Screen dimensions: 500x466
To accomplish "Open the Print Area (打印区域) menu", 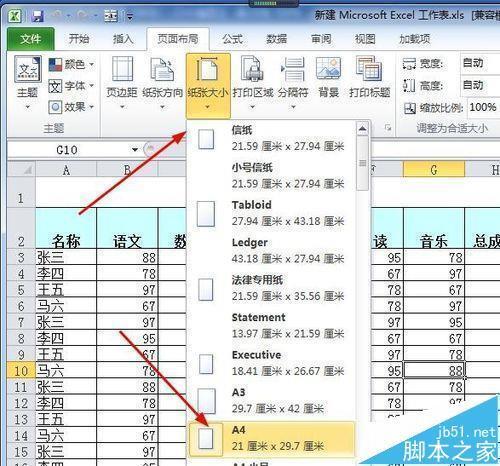I will 253,83.
